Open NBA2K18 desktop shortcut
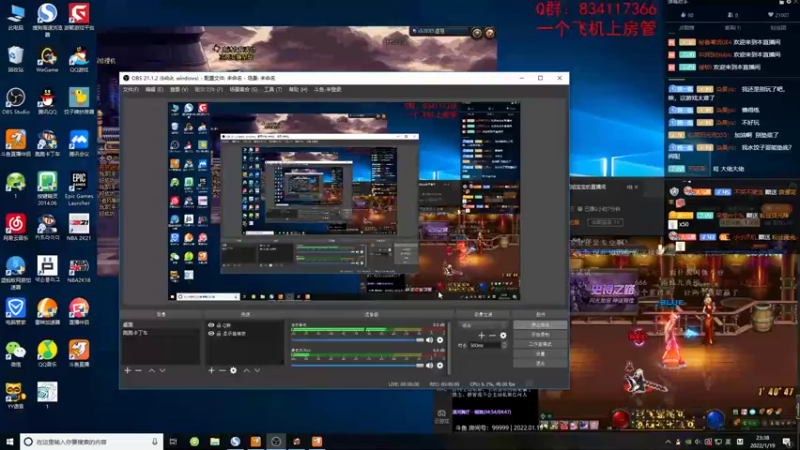 coord(79,269)
